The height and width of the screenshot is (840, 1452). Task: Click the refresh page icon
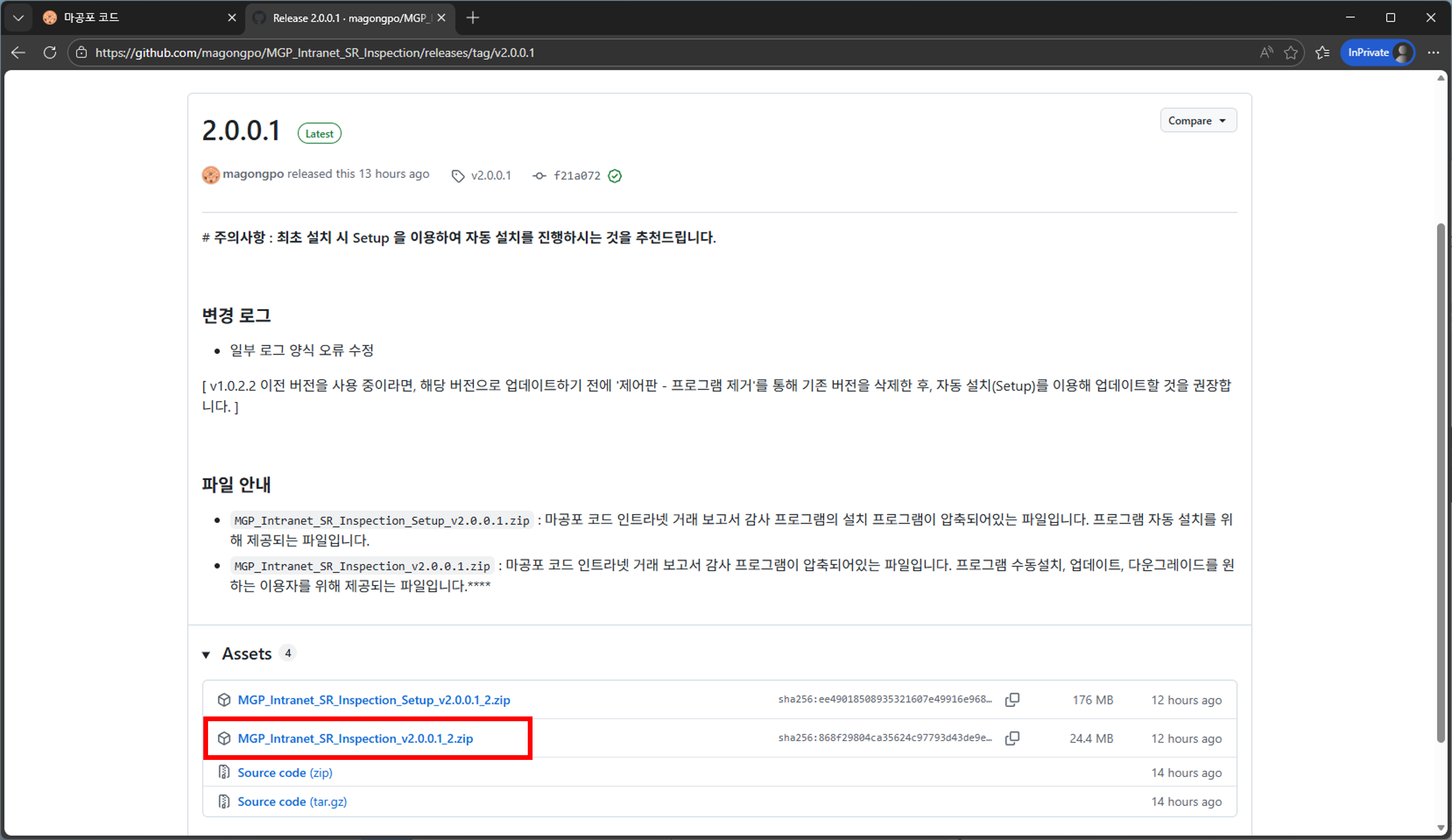point(50,52)
